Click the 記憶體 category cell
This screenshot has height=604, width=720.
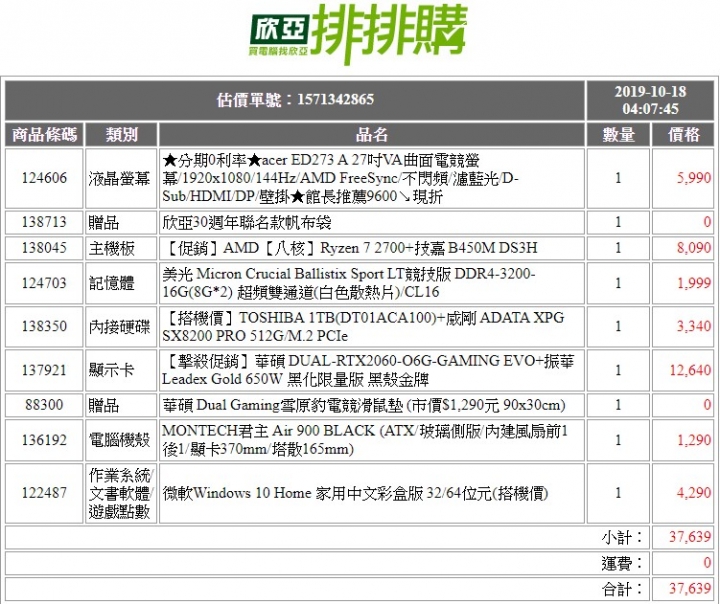point(121,283)
